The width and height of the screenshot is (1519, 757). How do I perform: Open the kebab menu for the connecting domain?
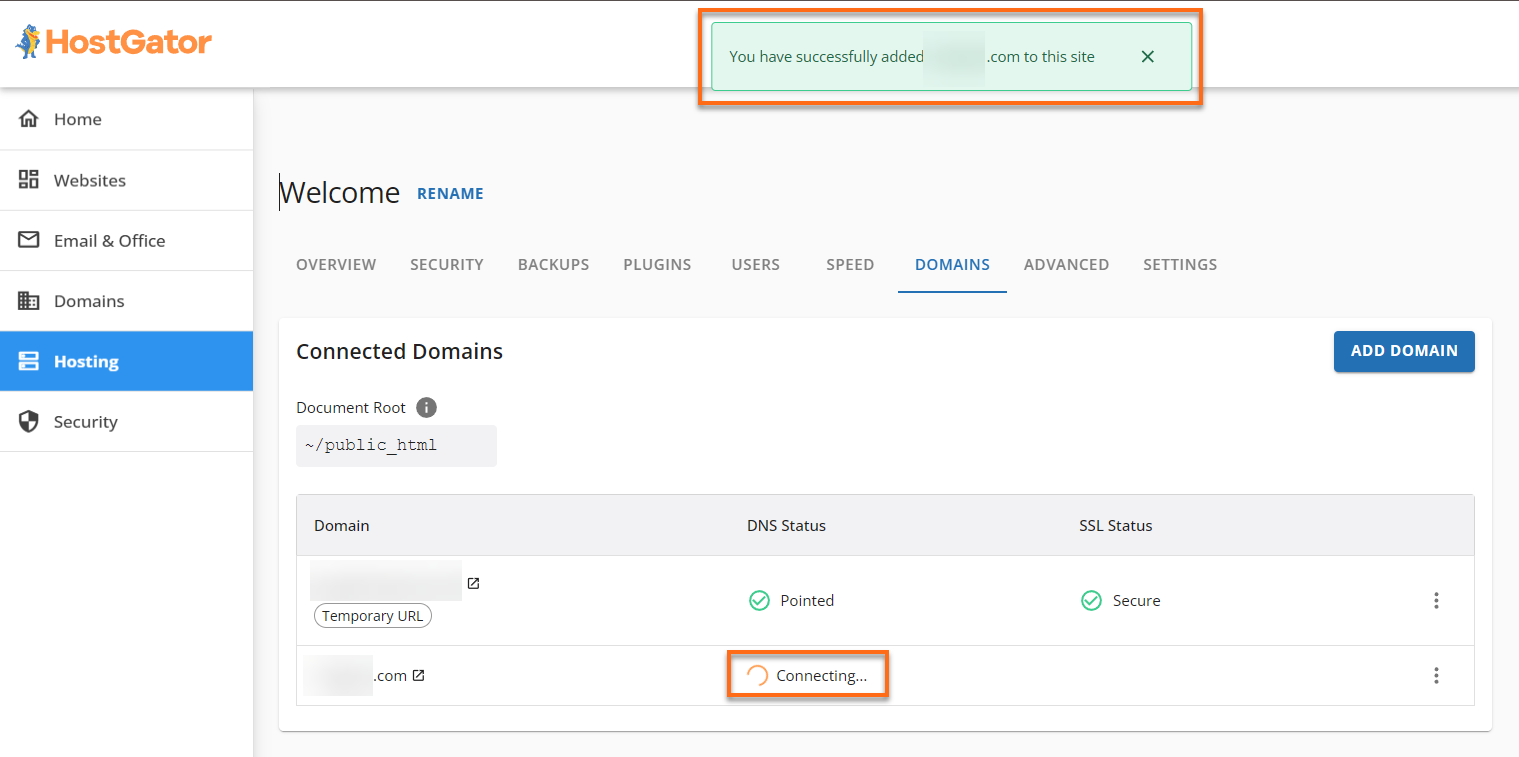tap(1436, 675)
